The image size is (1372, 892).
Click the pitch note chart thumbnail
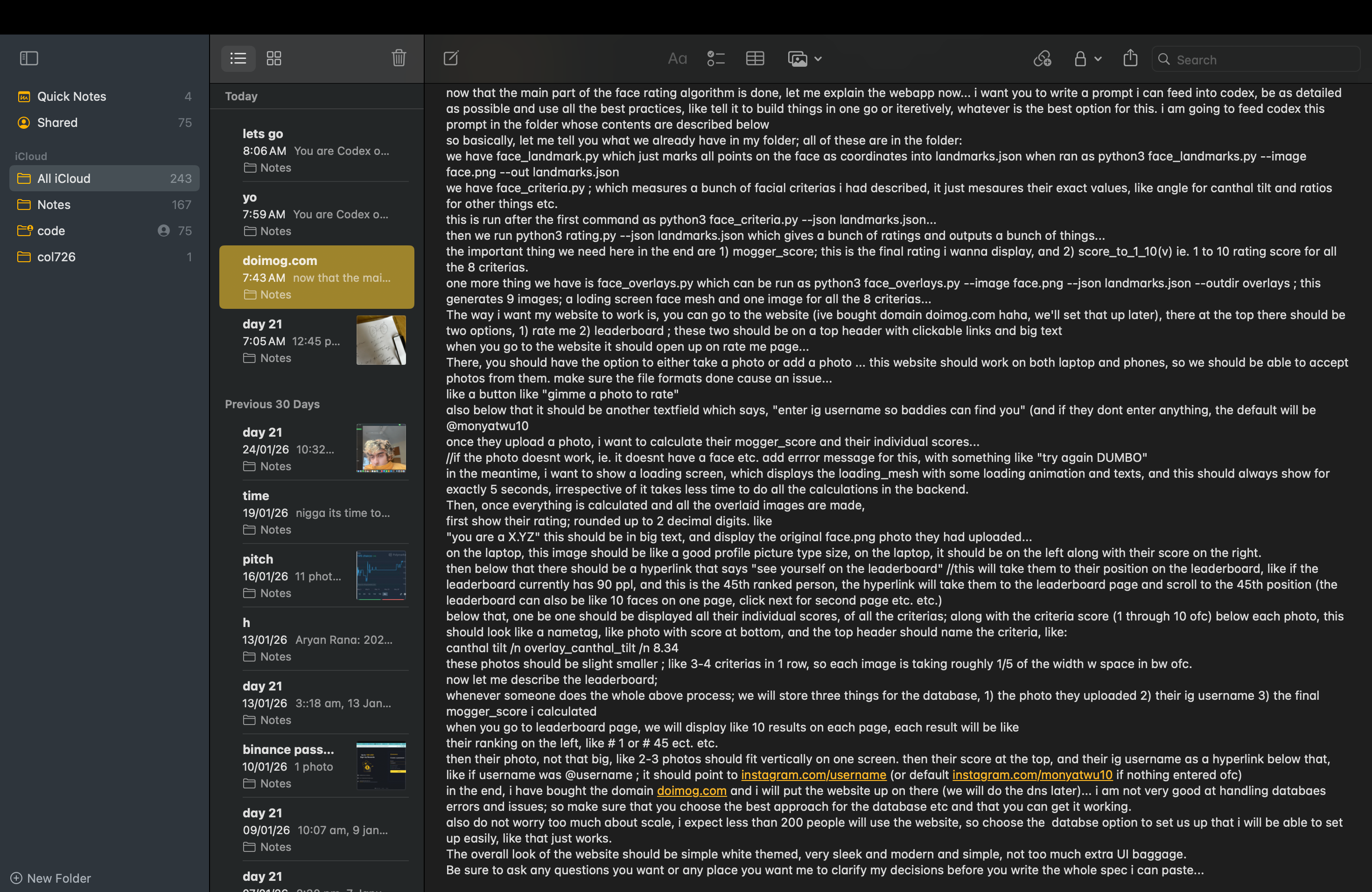point(380,575)
